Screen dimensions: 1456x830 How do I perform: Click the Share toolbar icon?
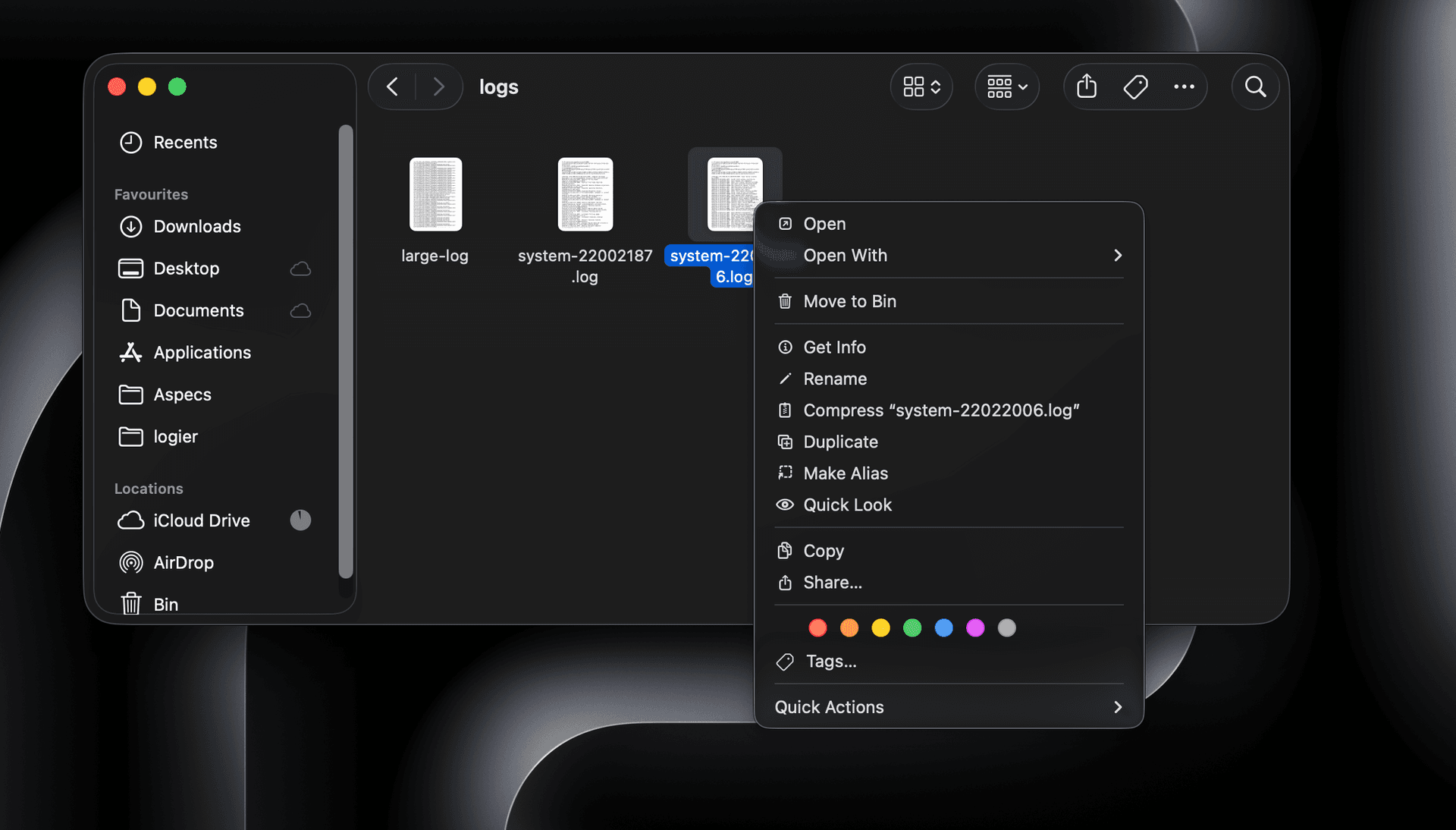click(1087, 86)
